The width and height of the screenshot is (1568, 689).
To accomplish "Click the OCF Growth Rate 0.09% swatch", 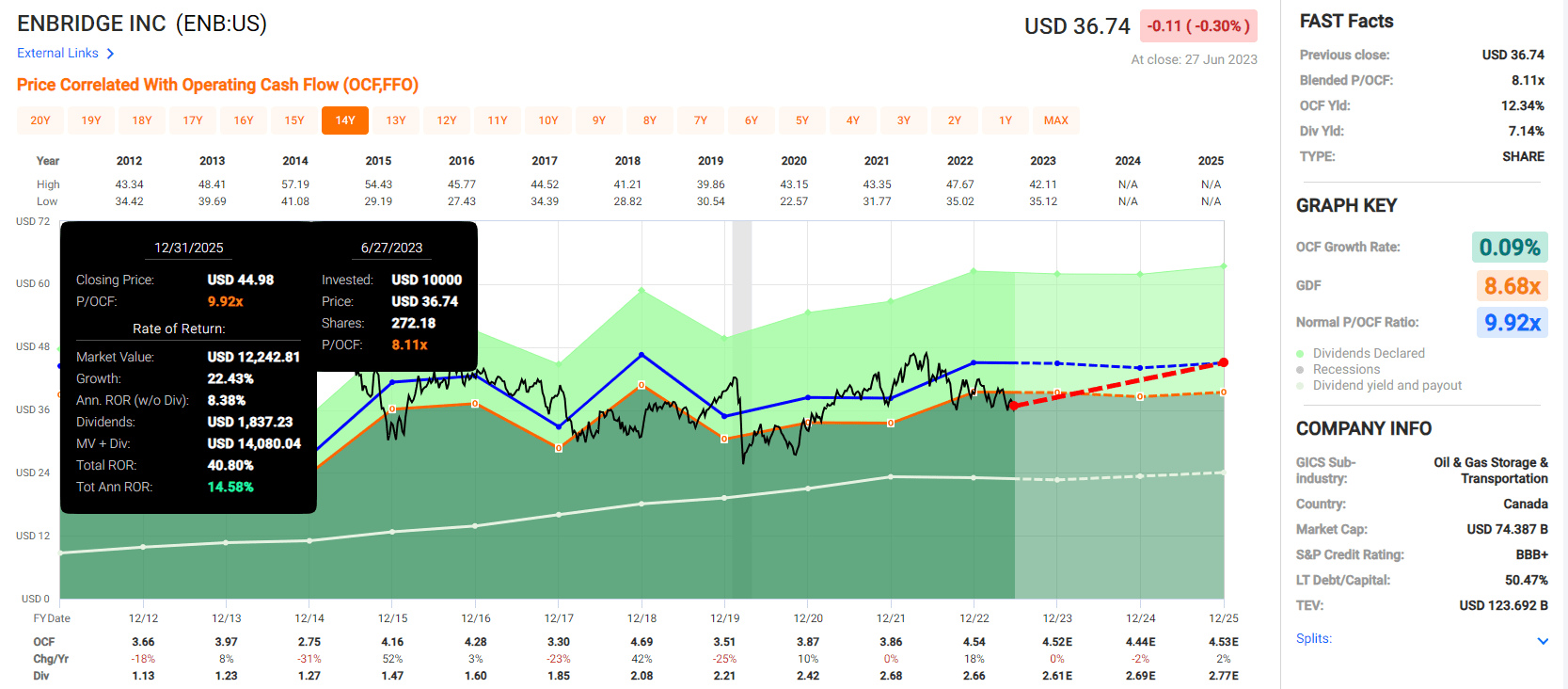I will tap(1510, 248).
